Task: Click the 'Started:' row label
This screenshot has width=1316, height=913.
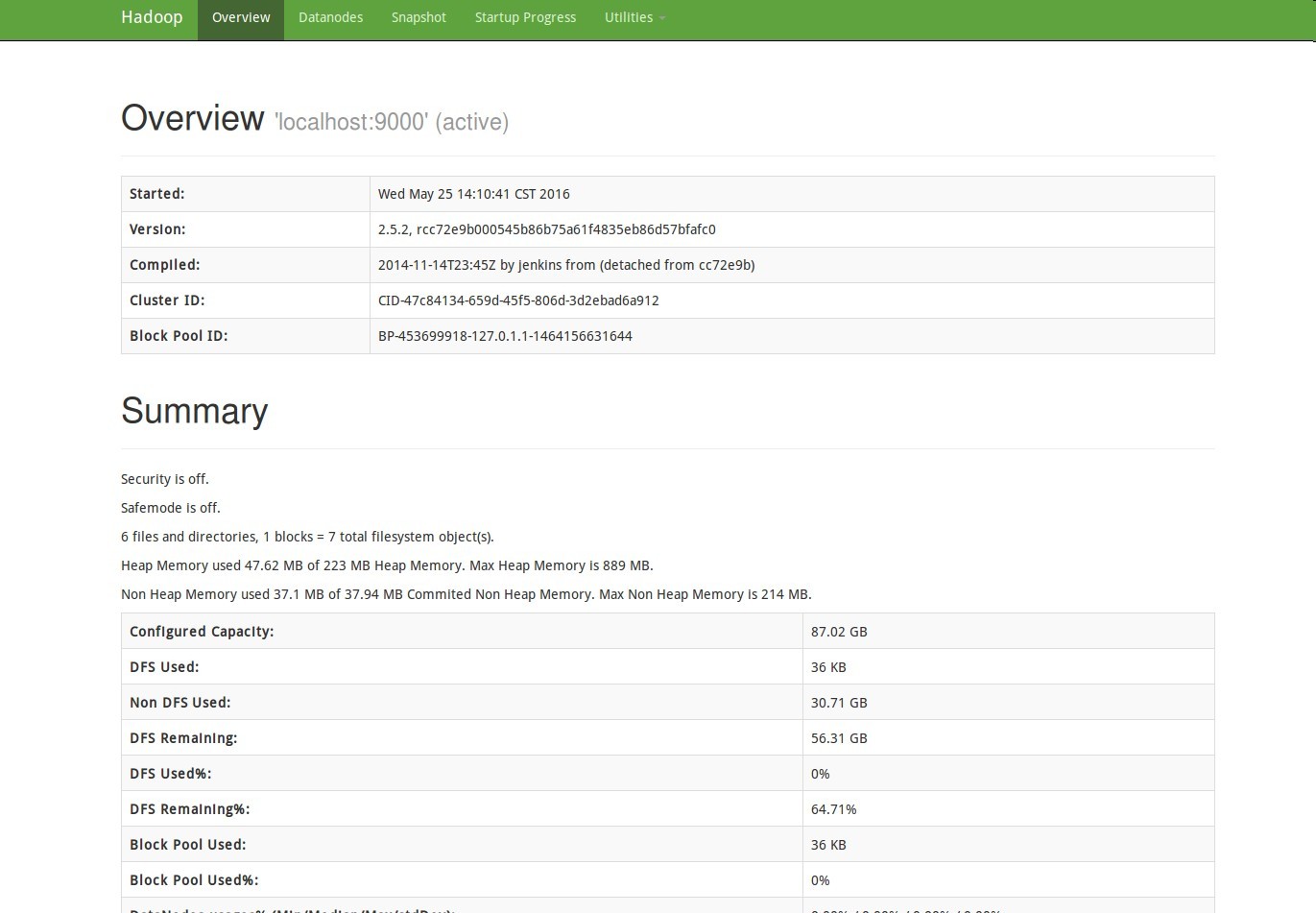Action: click(x=157, y=194)
